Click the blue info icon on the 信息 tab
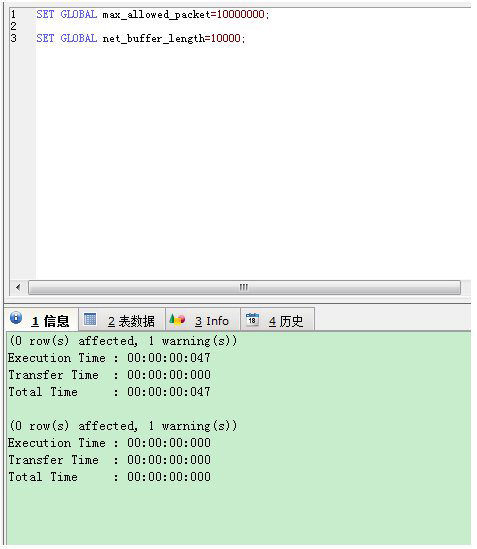 16,318
